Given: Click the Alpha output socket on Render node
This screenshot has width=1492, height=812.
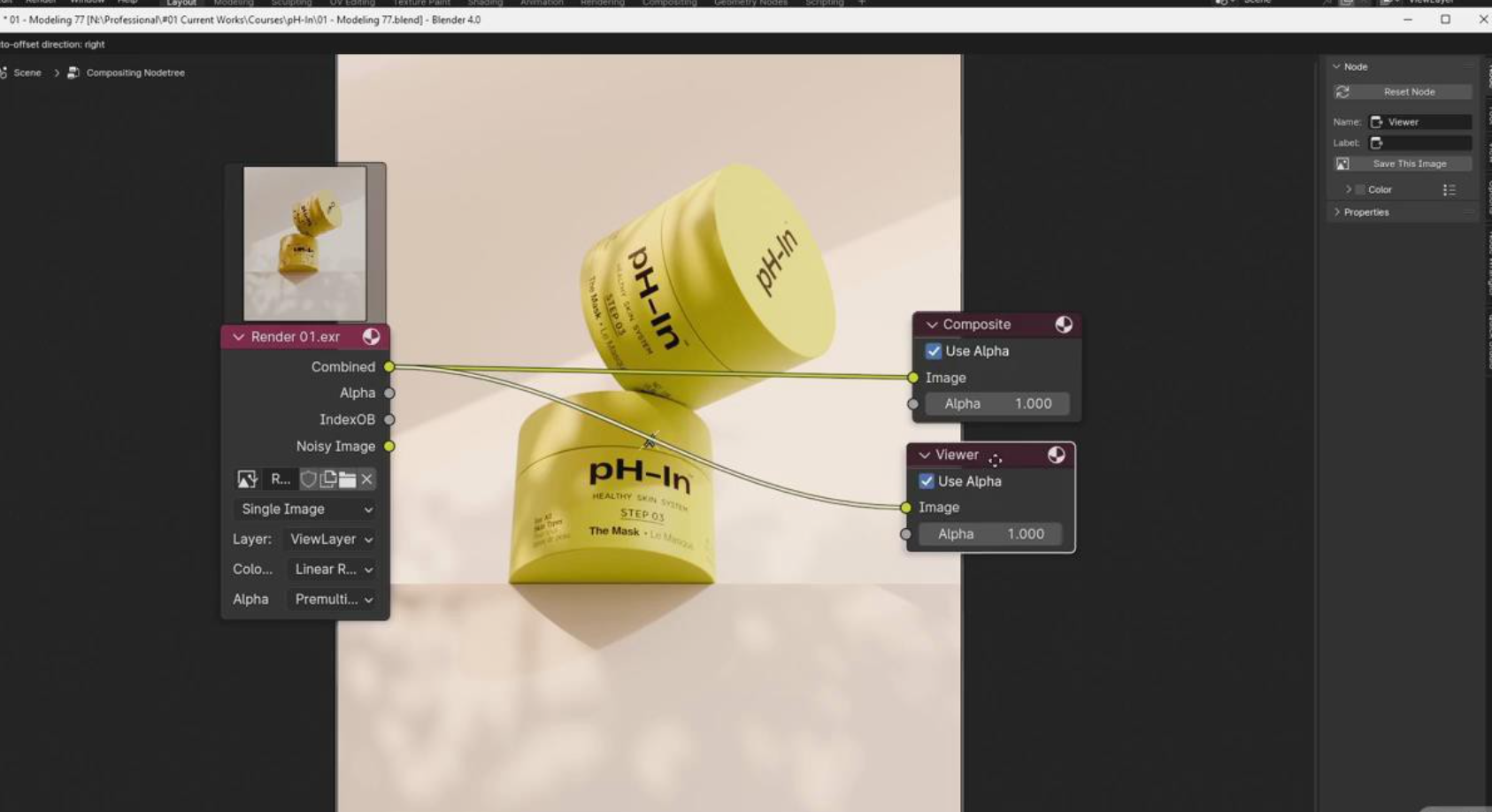Looking at the screenshot, I should (389, 393).
